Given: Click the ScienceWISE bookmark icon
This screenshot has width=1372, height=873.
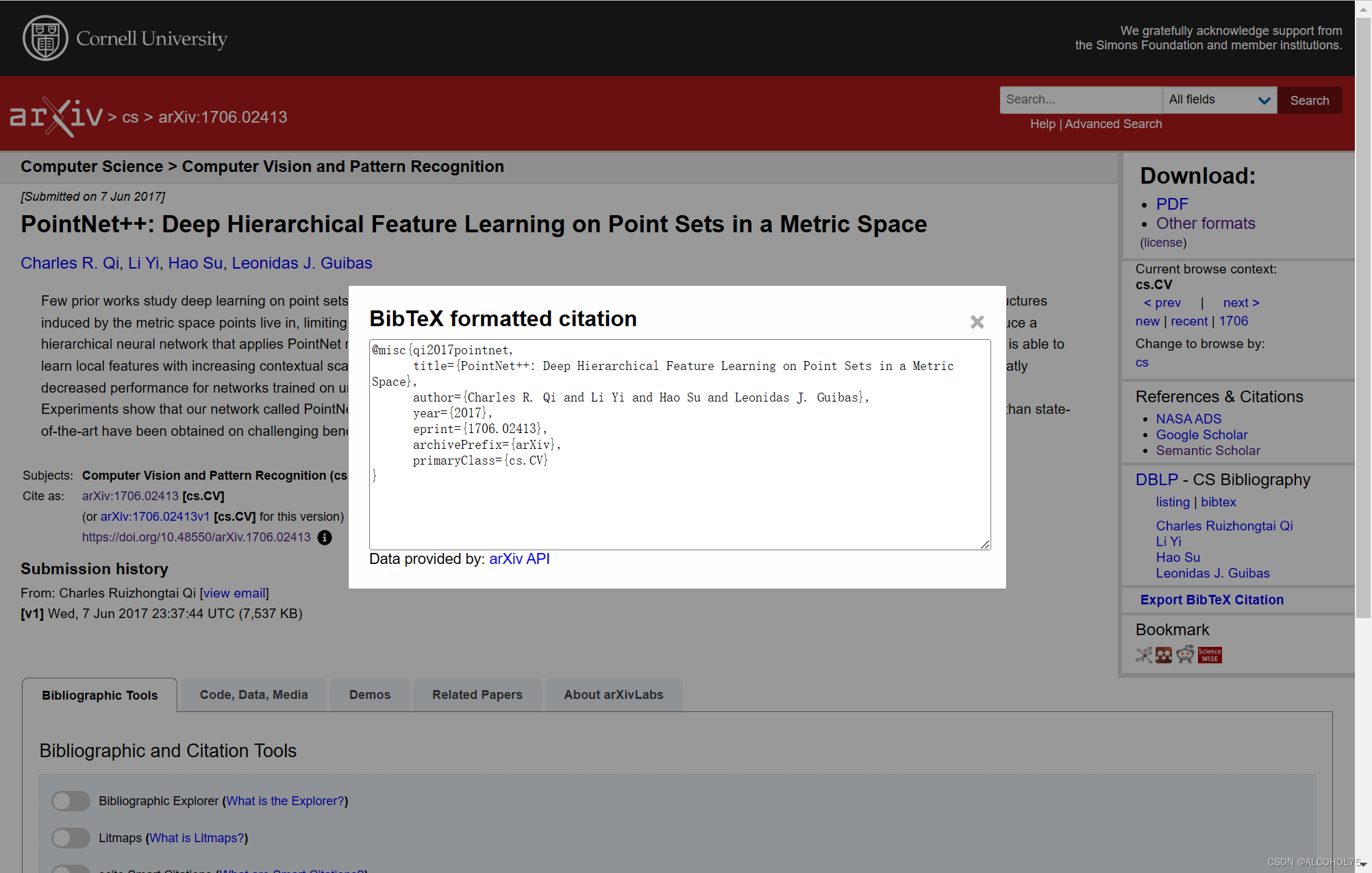Looking at the screenshot, I should pyautogui.click(x=1210, y=655).
